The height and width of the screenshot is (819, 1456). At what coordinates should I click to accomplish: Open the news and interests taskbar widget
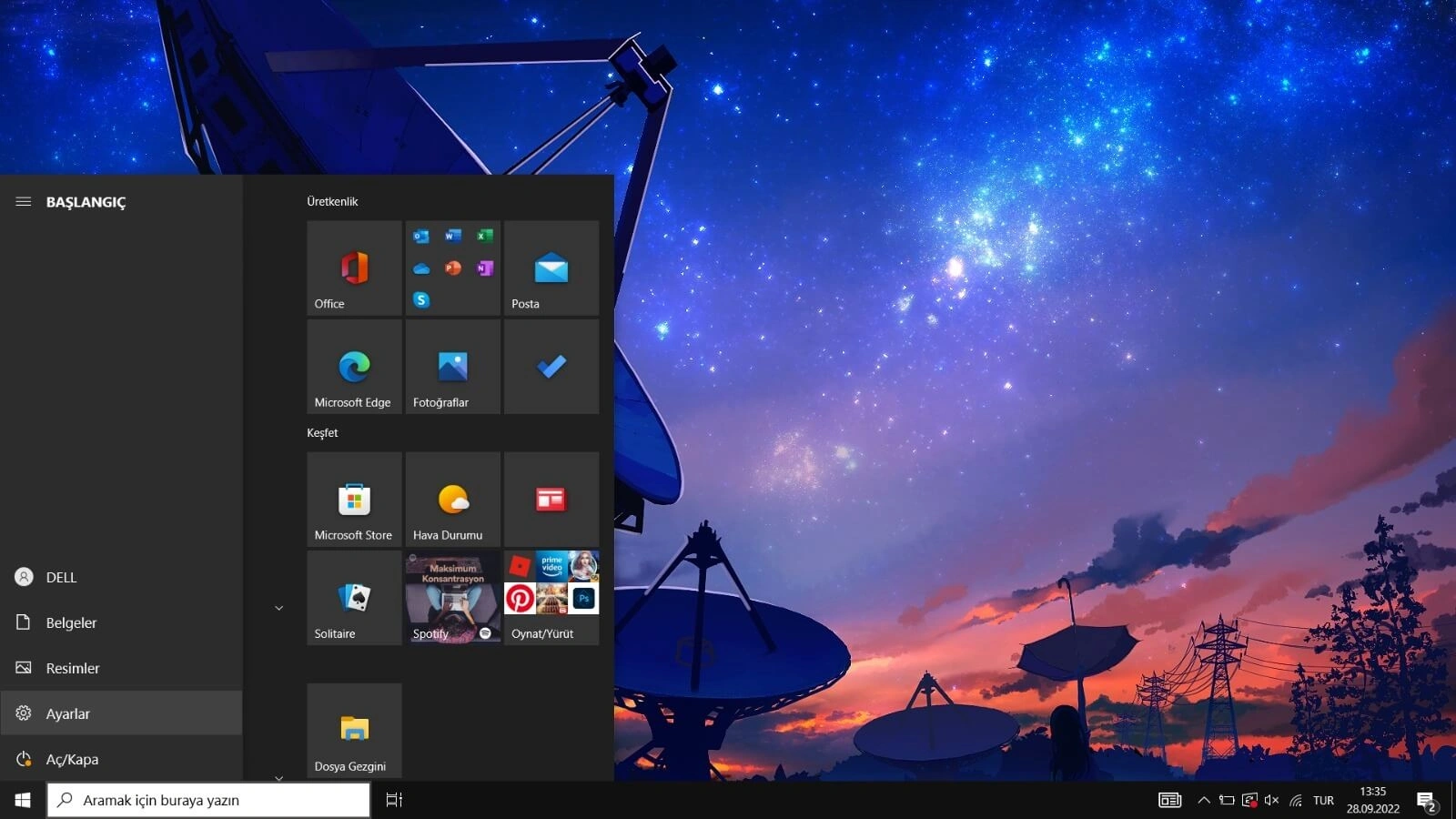1169,800
